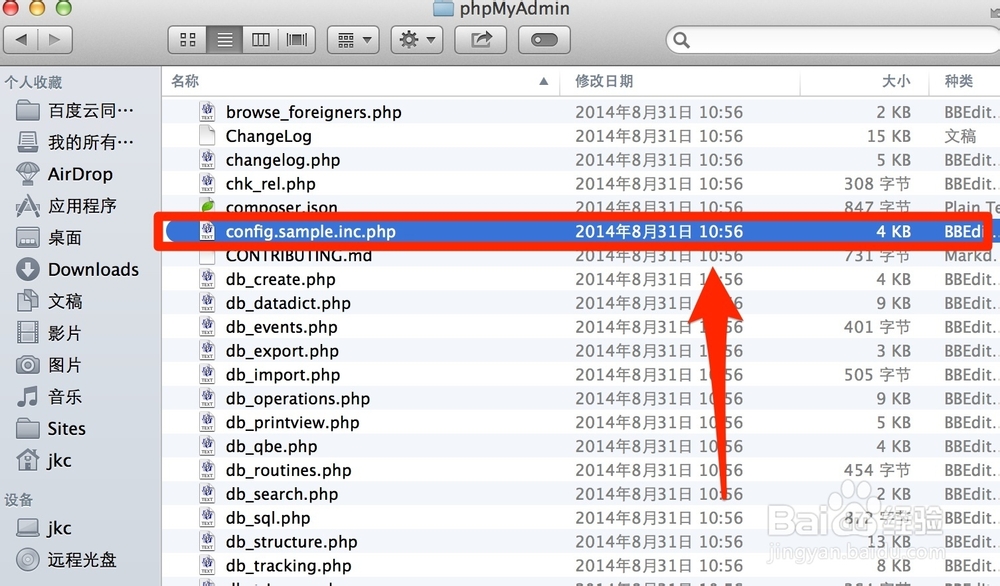The height and width of the screenshot is (586, 1000).
Task: Open 百度云同步 folder in sidebar
Action: click(x=75, y=111)
